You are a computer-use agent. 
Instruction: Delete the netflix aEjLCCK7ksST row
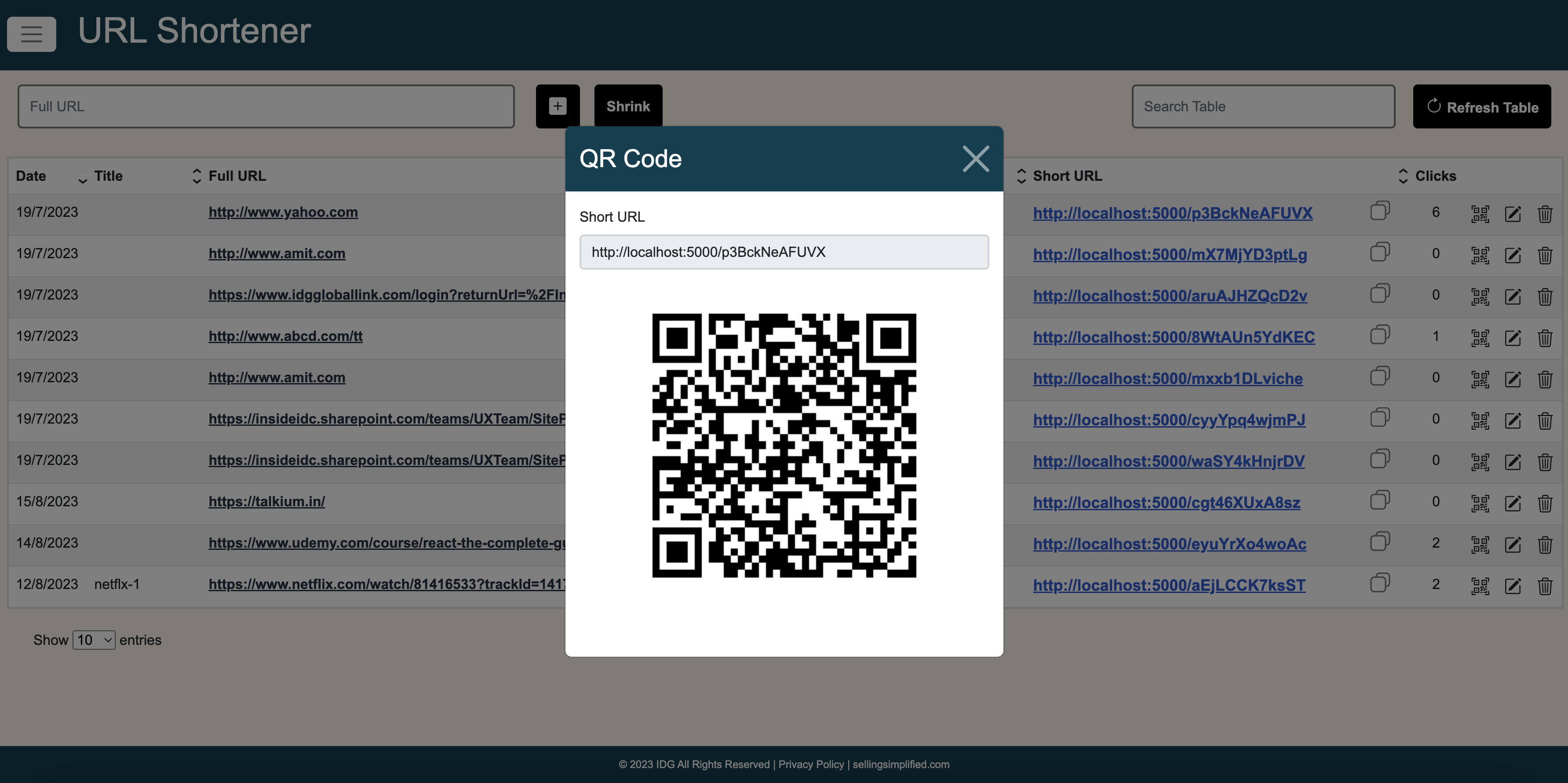pos(1545,586)
